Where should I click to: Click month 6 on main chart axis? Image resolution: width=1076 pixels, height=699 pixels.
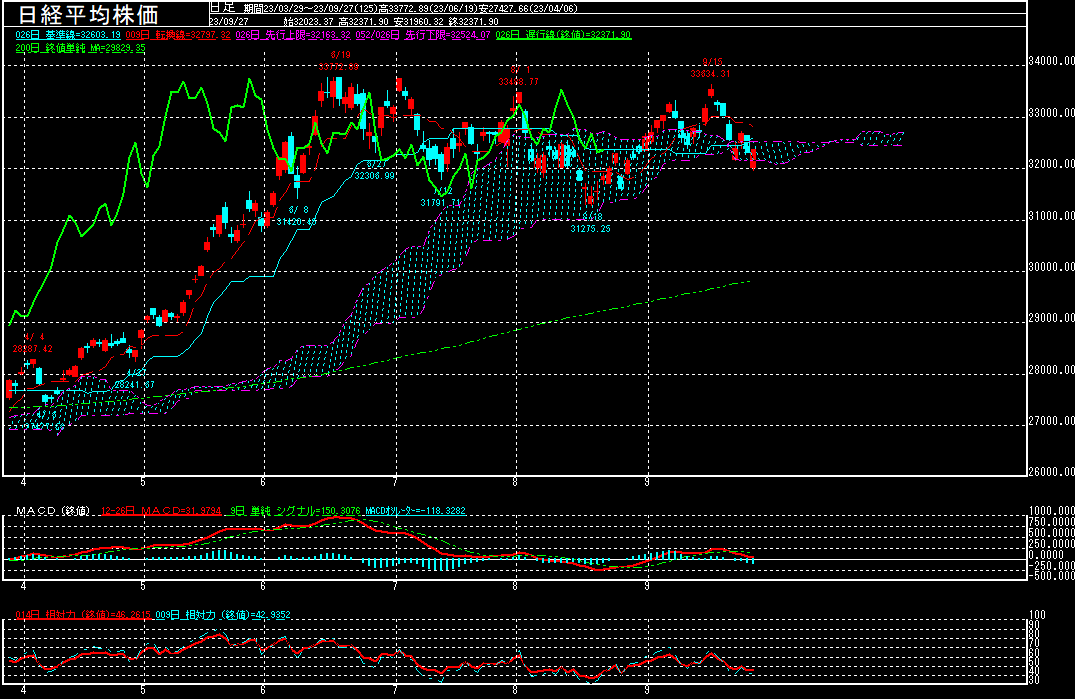(263, 482)
